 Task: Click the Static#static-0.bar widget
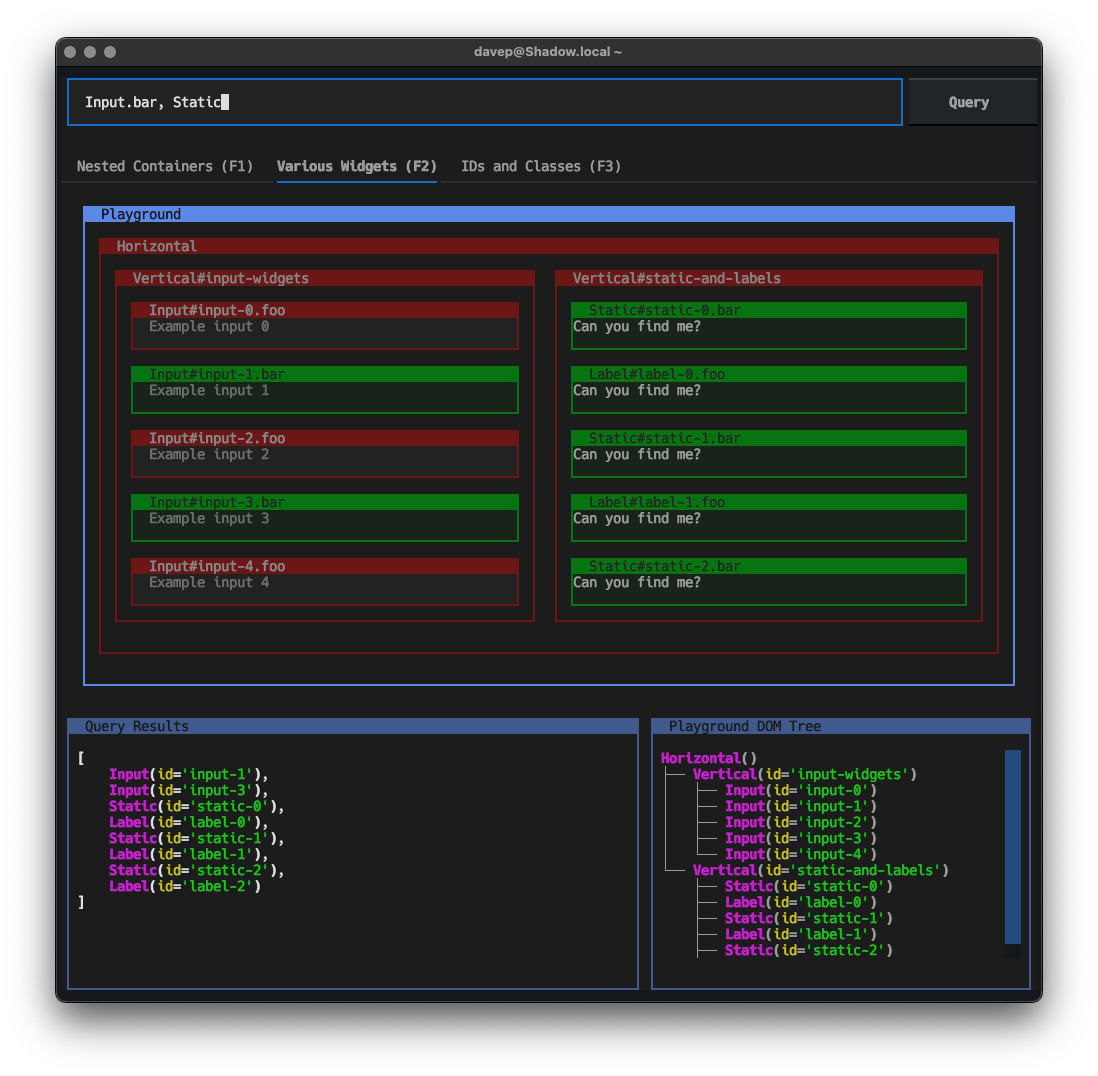[768, 327]
